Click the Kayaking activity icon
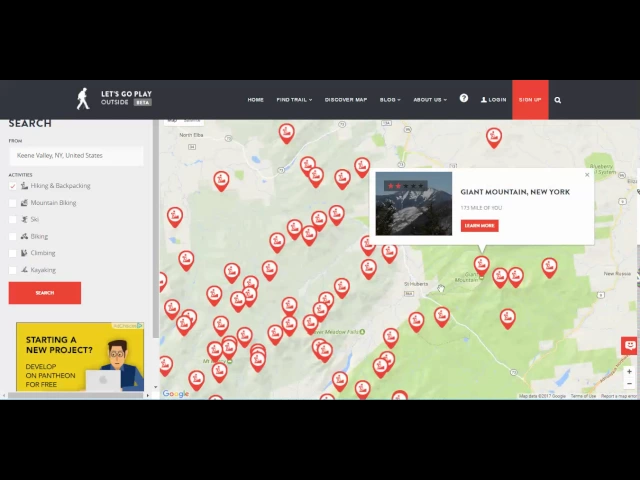The image size is (640, 480). click(x=24, y=269)
